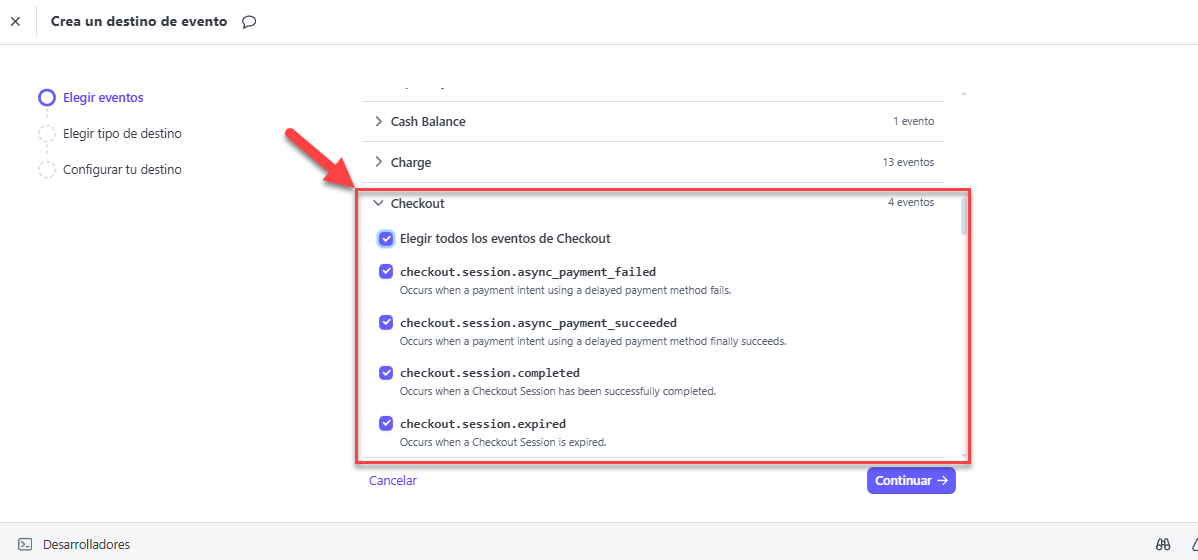Open the Desarrolladores menu
Screen dimensions: 1198x560
click(86, 545)
